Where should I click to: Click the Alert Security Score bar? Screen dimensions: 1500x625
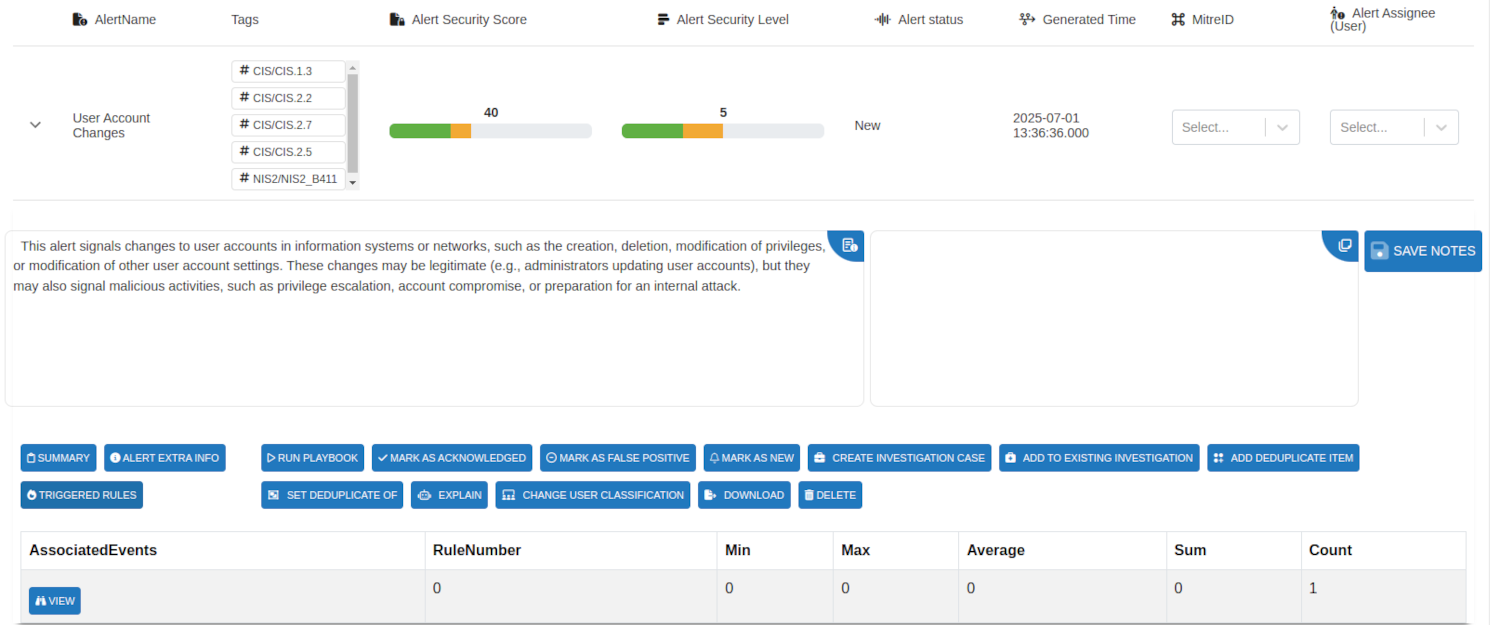point(490,131)
